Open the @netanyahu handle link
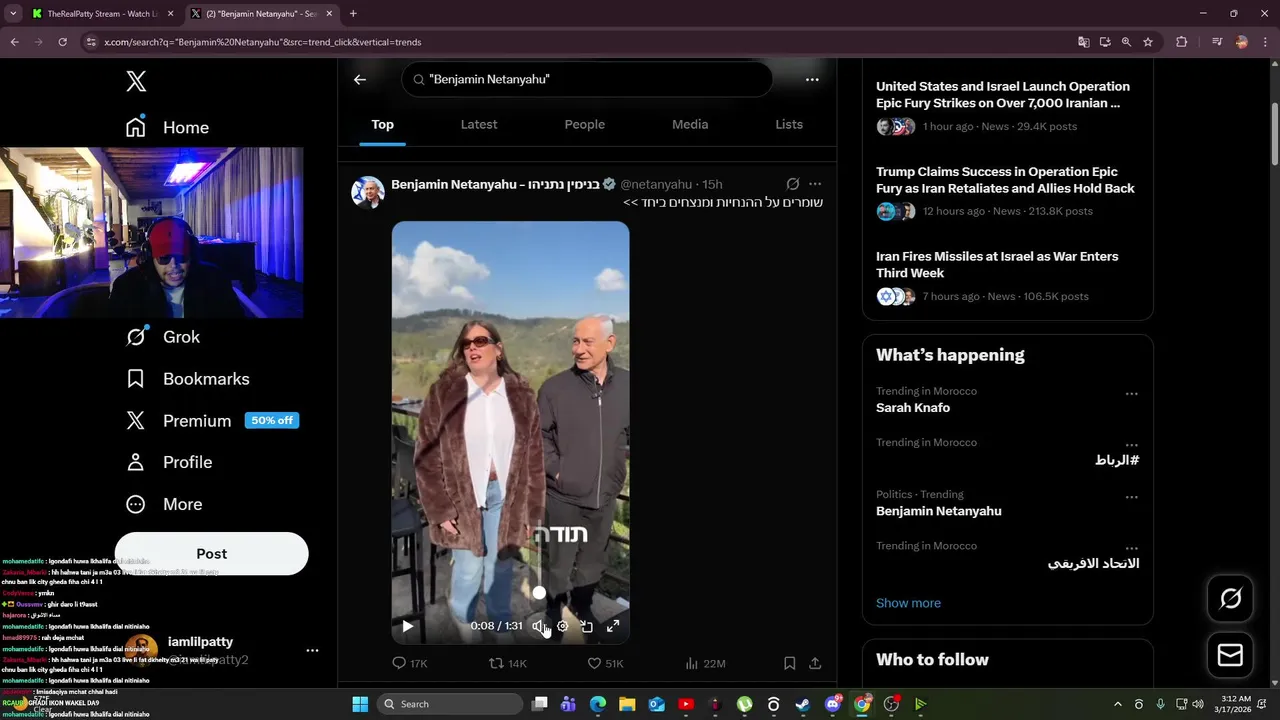The image size is (1280, 720). tap(656, 184)
